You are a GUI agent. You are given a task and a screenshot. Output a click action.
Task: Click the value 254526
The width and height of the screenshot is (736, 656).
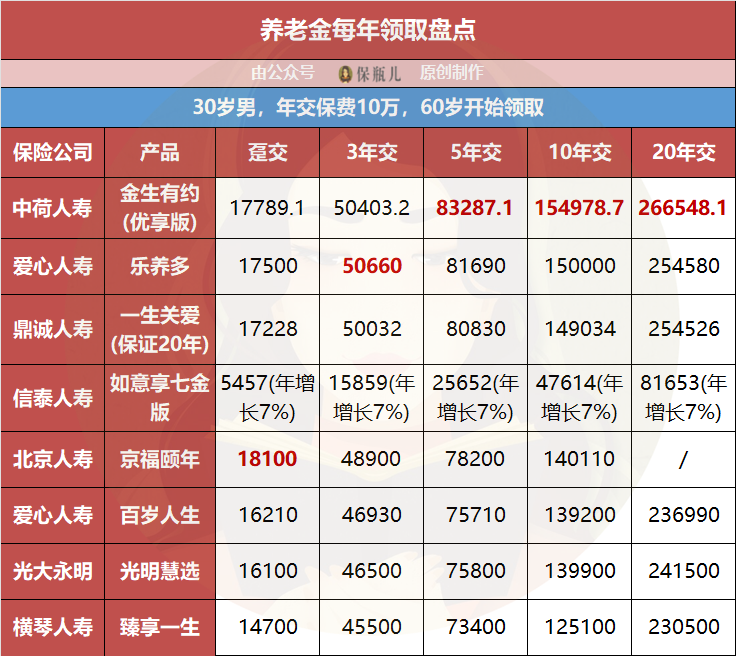coord(684,329)
